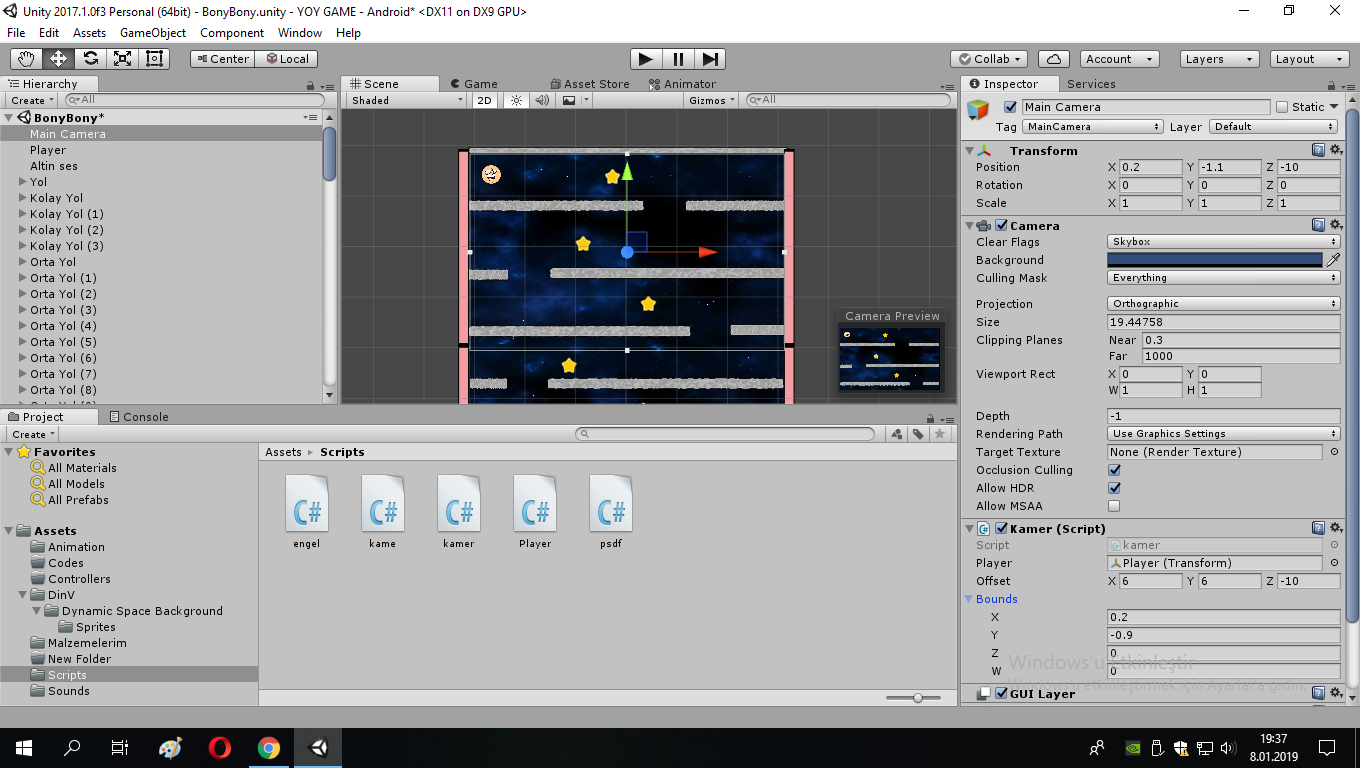Enable the Static checkbox

pyautogui.click(x=1282, y=107)
